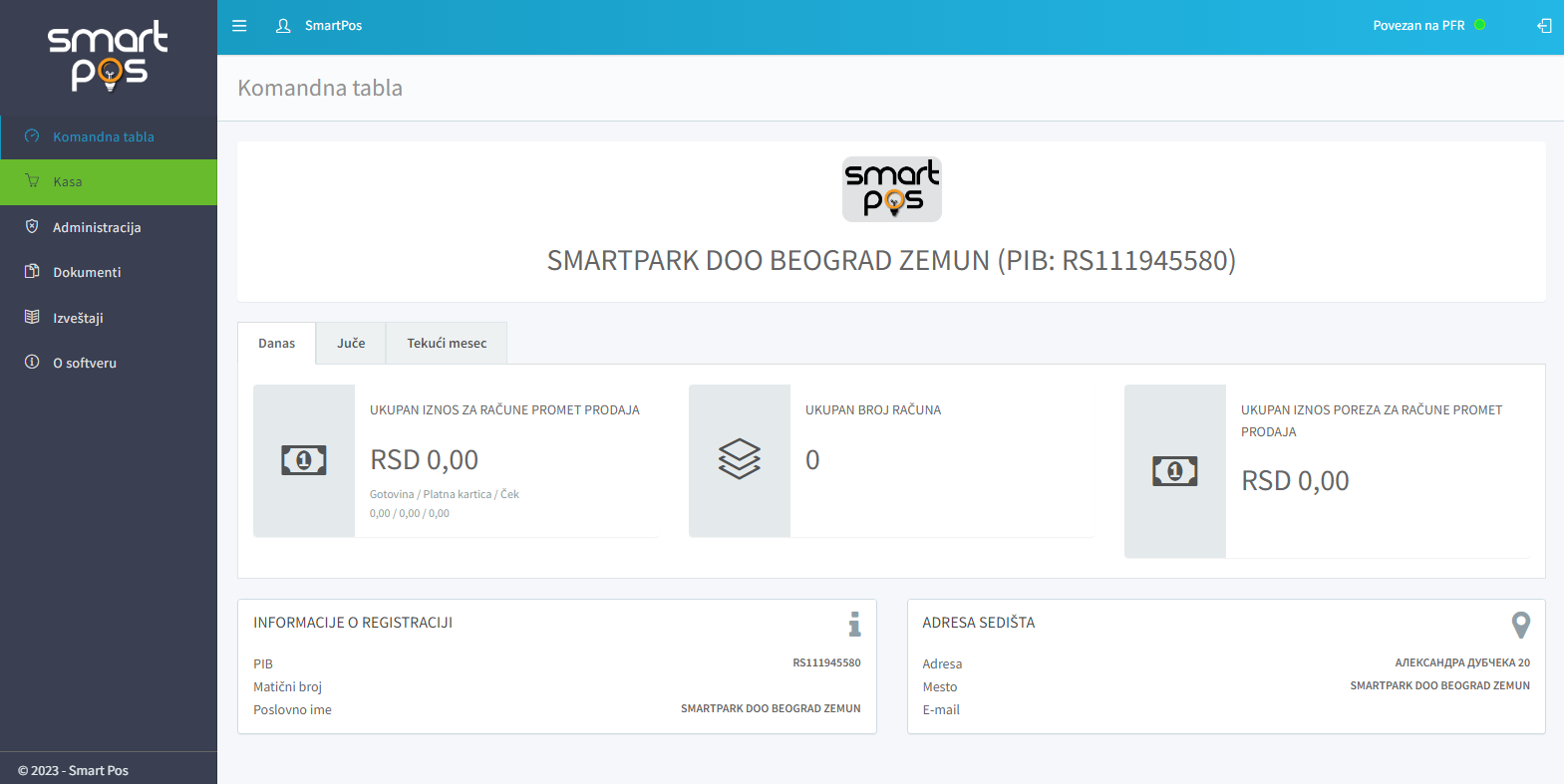Click the ukupan broj računa value 0
The height and width of the screenshot is (784, 1564).
(812, 459)
